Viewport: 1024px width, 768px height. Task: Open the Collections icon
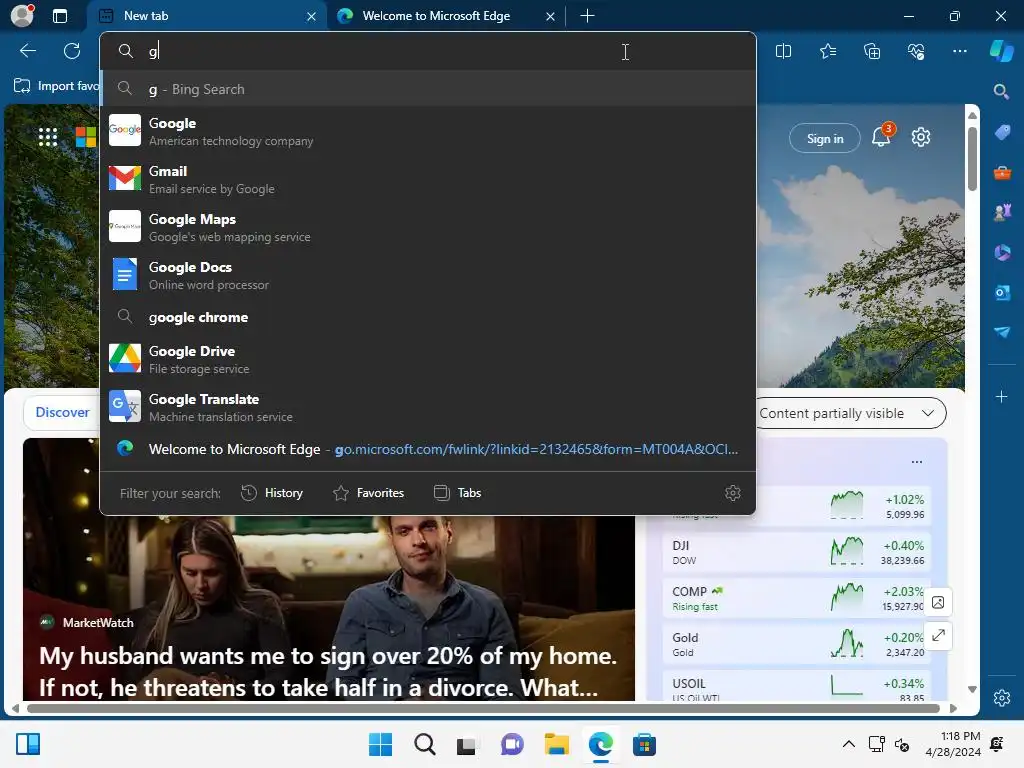(x=872, y=51)
